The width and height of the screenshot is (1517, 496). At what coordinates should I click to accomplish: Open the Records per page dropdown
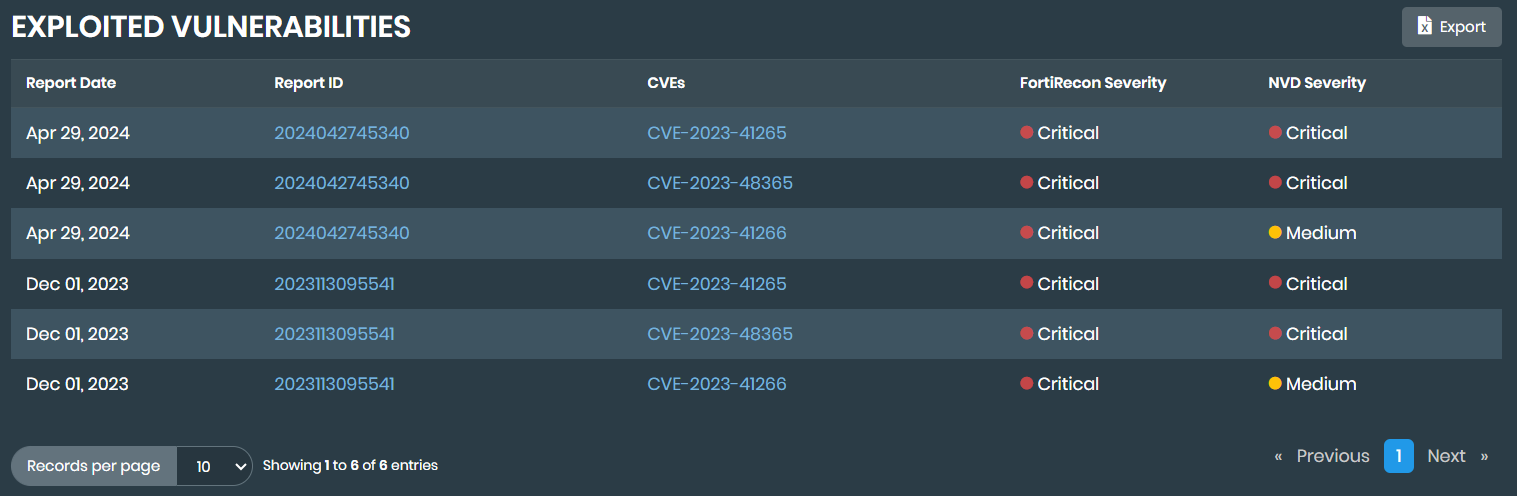point(214,466)
